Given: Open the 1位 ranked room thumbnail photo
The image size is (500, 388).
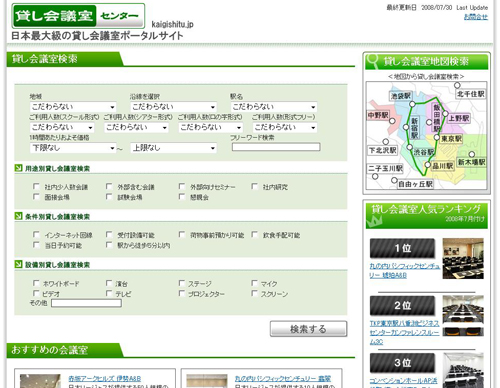Looking at the screenshot, I should coord(463,258).
